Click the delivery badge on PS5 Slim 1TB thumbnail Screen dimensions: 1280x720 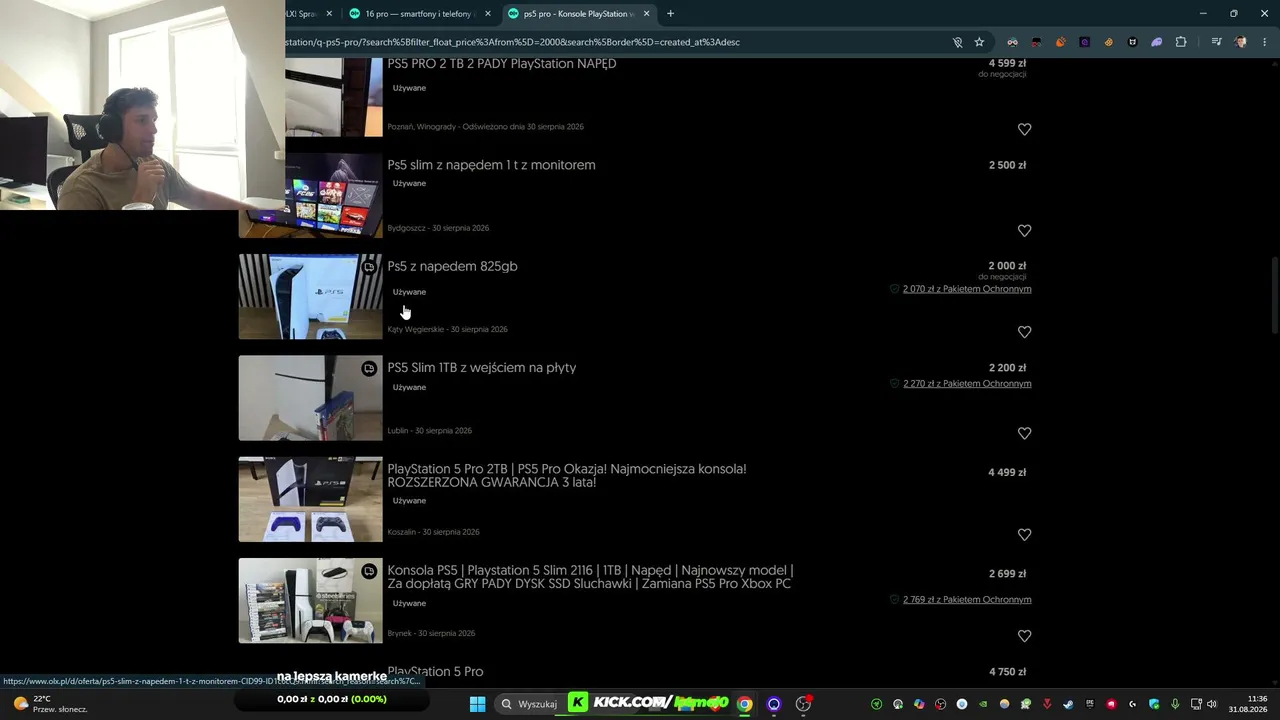pos(369,369)
